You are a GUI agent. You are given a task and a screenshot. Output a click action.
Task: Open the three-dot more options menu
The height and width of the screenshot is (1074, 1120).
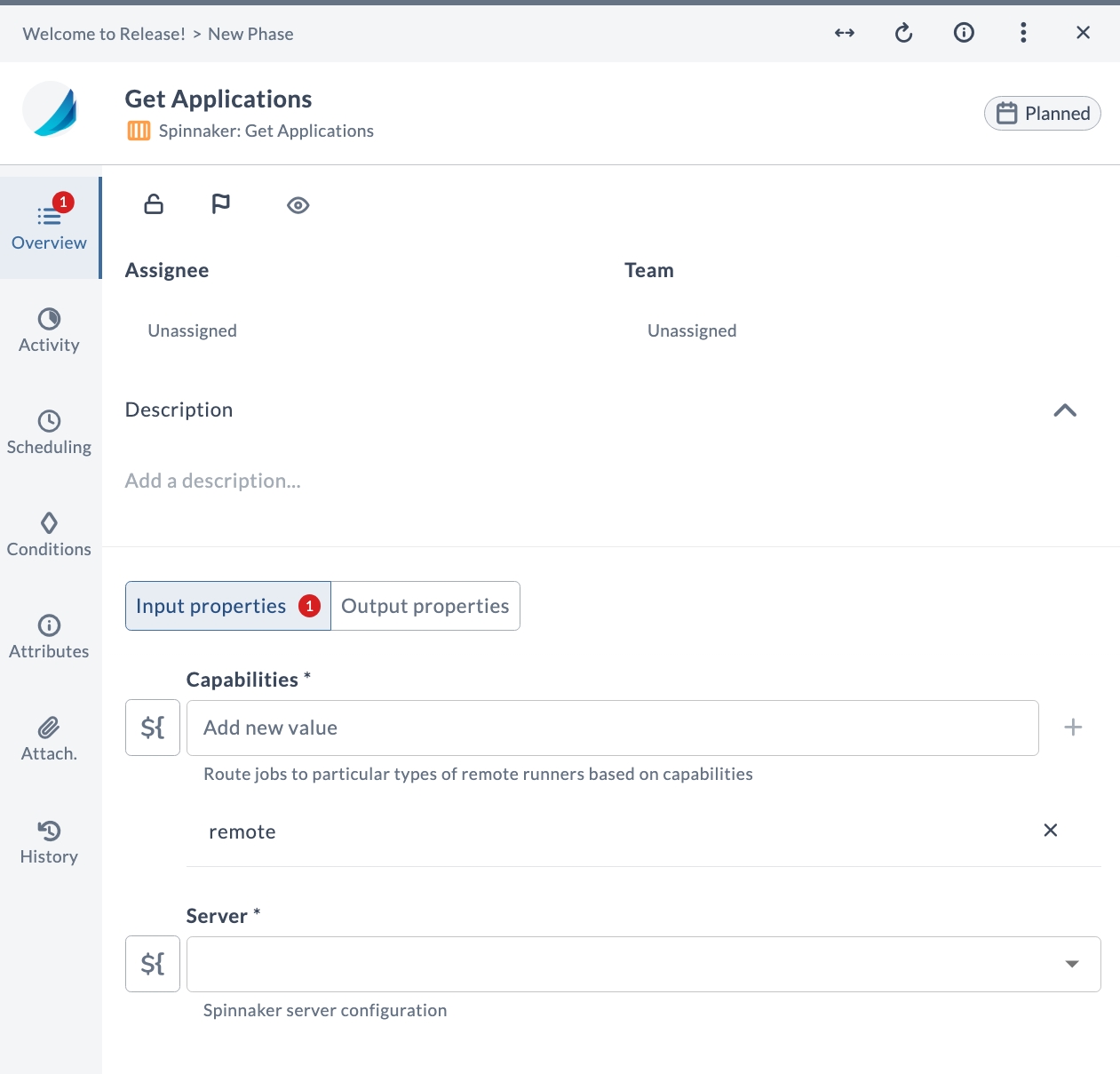click(1023, 34)
